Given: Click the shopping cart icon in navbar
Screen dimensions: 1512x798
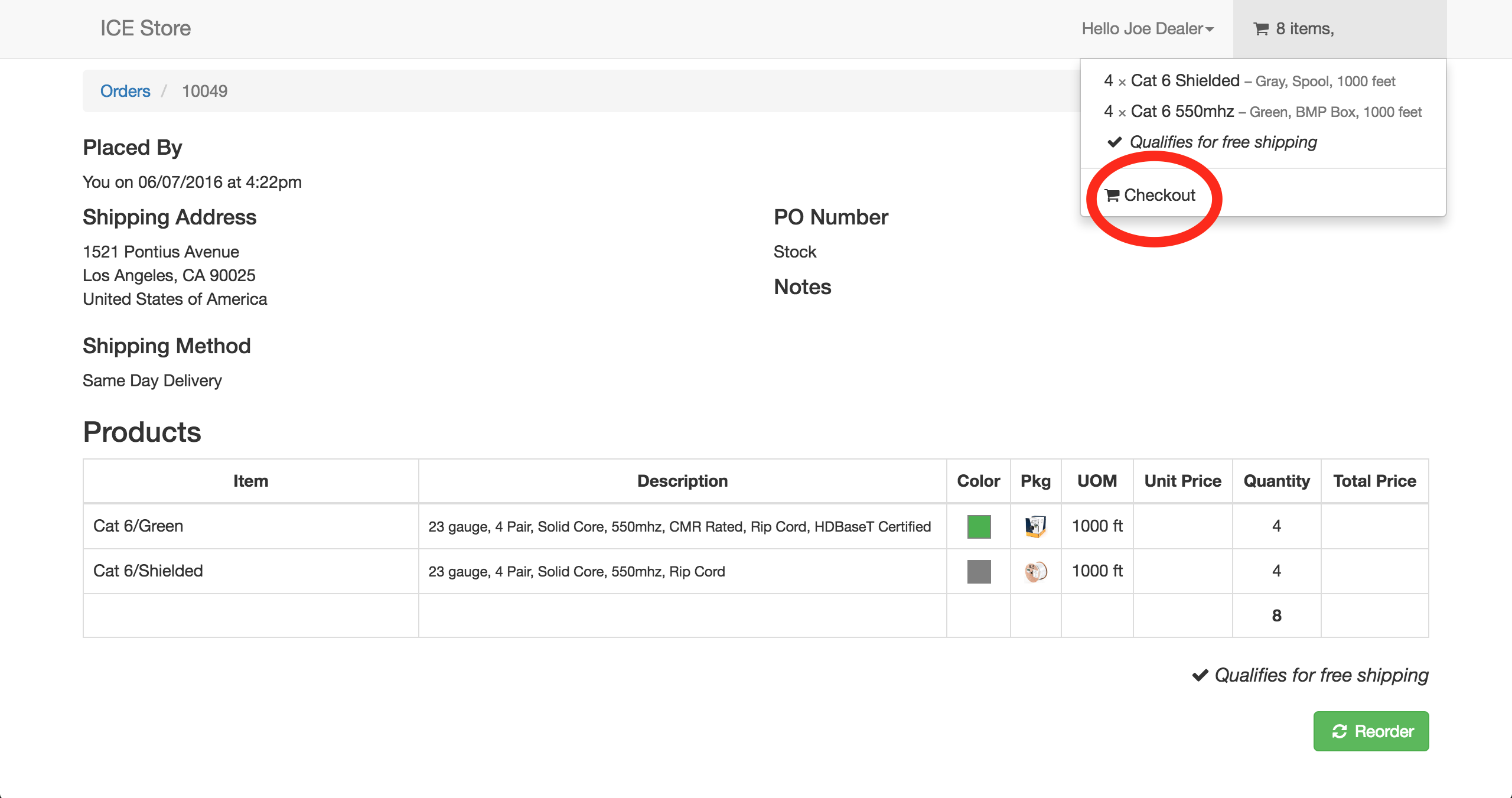Looking at the screenshot, I should [x=1261, y=29].
